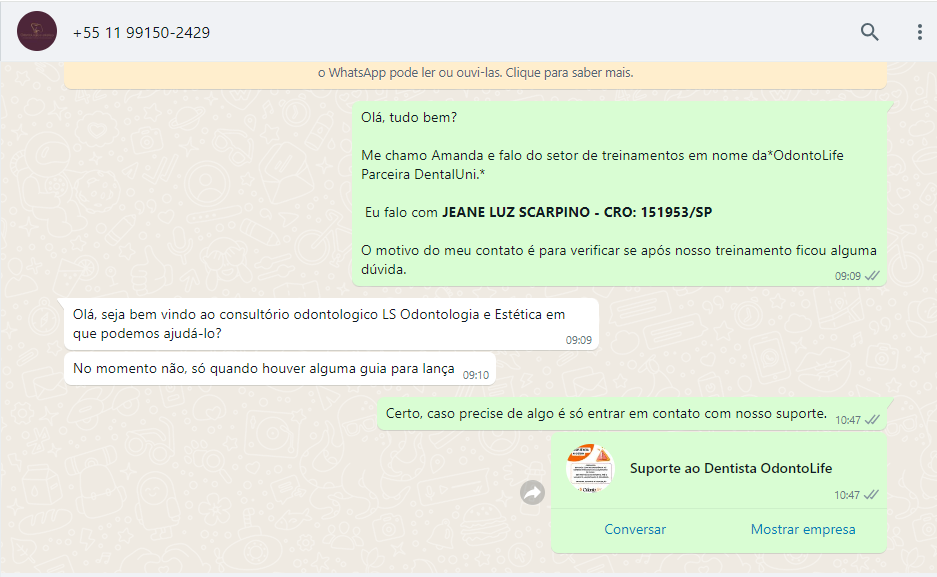Open the search in conversation magnifier icon
Image resolution: width=937 pixels, height=577 pixels.
coord(869,32)
